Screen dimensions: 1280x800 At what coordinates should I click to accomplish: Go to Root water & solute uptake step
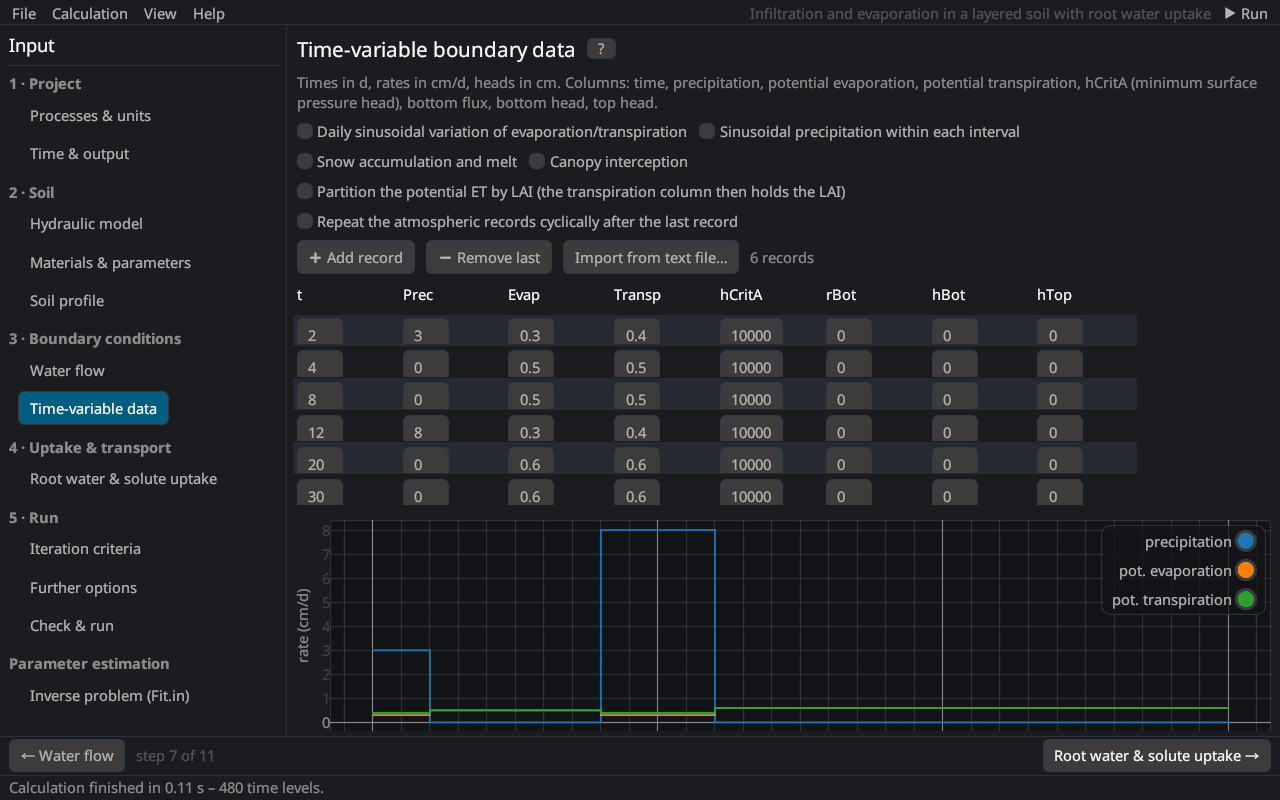(x=1156, y=756)
